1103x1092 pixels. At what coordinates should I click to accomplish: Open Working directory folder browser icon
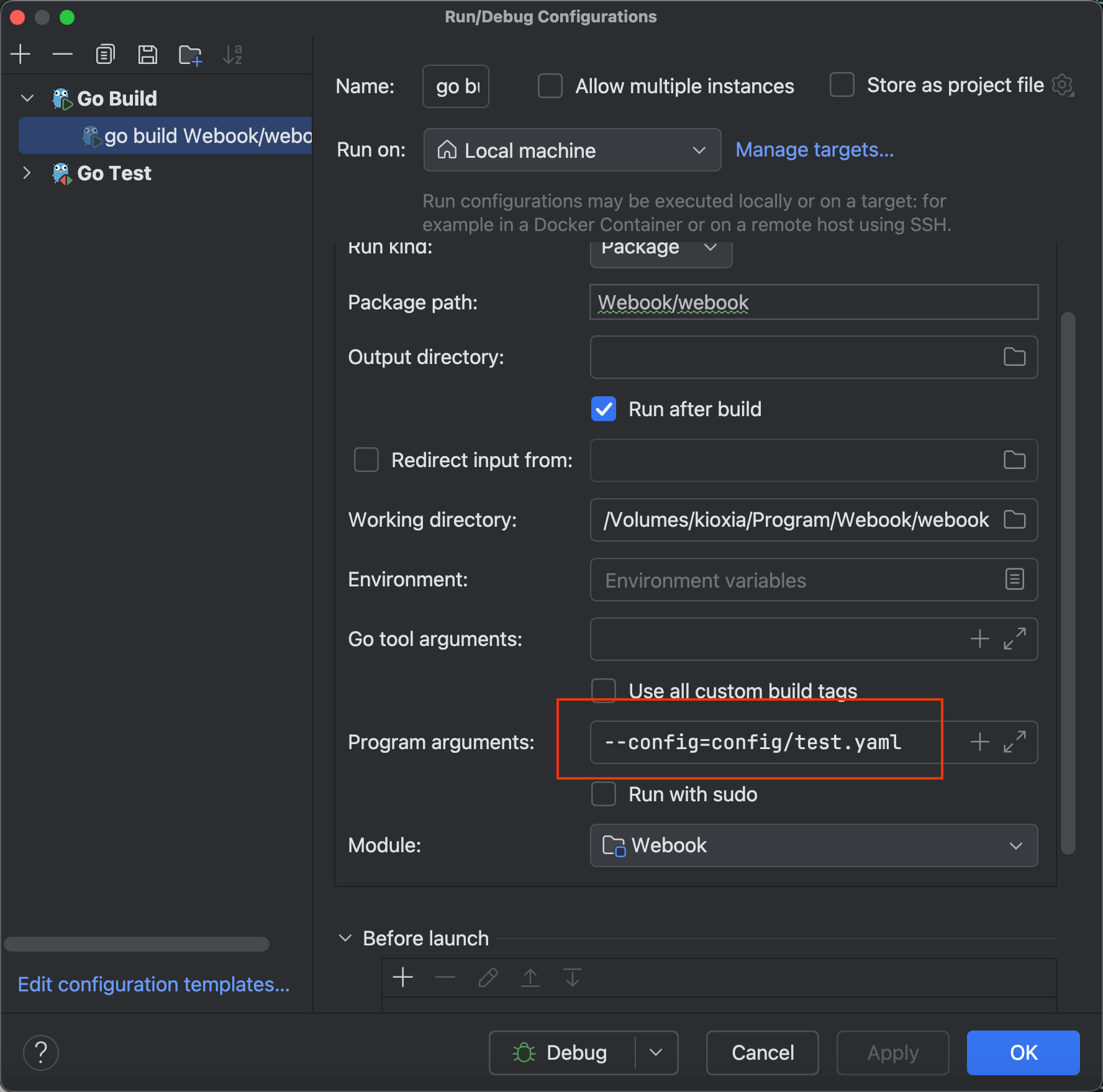pos(1014,520)
